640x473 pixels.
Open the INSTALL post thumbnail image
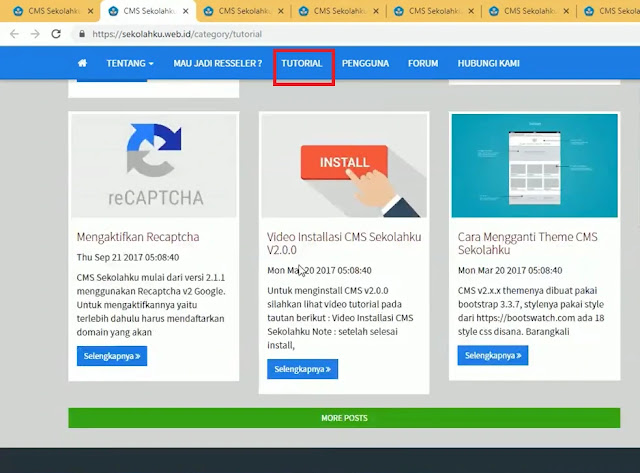(344, 166)
